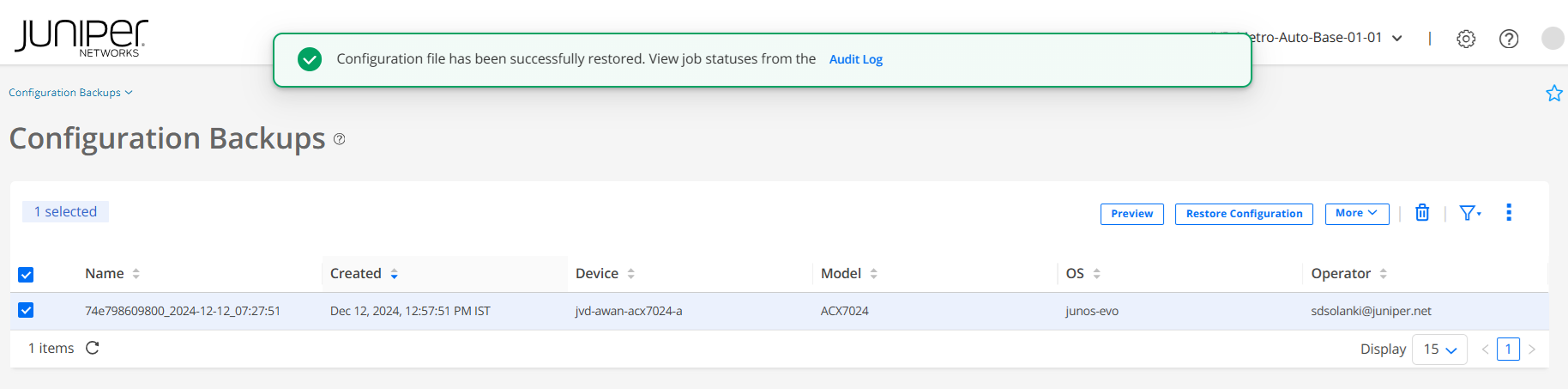
Task: Uncheck the 74e798609800 backup row checkbox
Action: coord(26,310)
